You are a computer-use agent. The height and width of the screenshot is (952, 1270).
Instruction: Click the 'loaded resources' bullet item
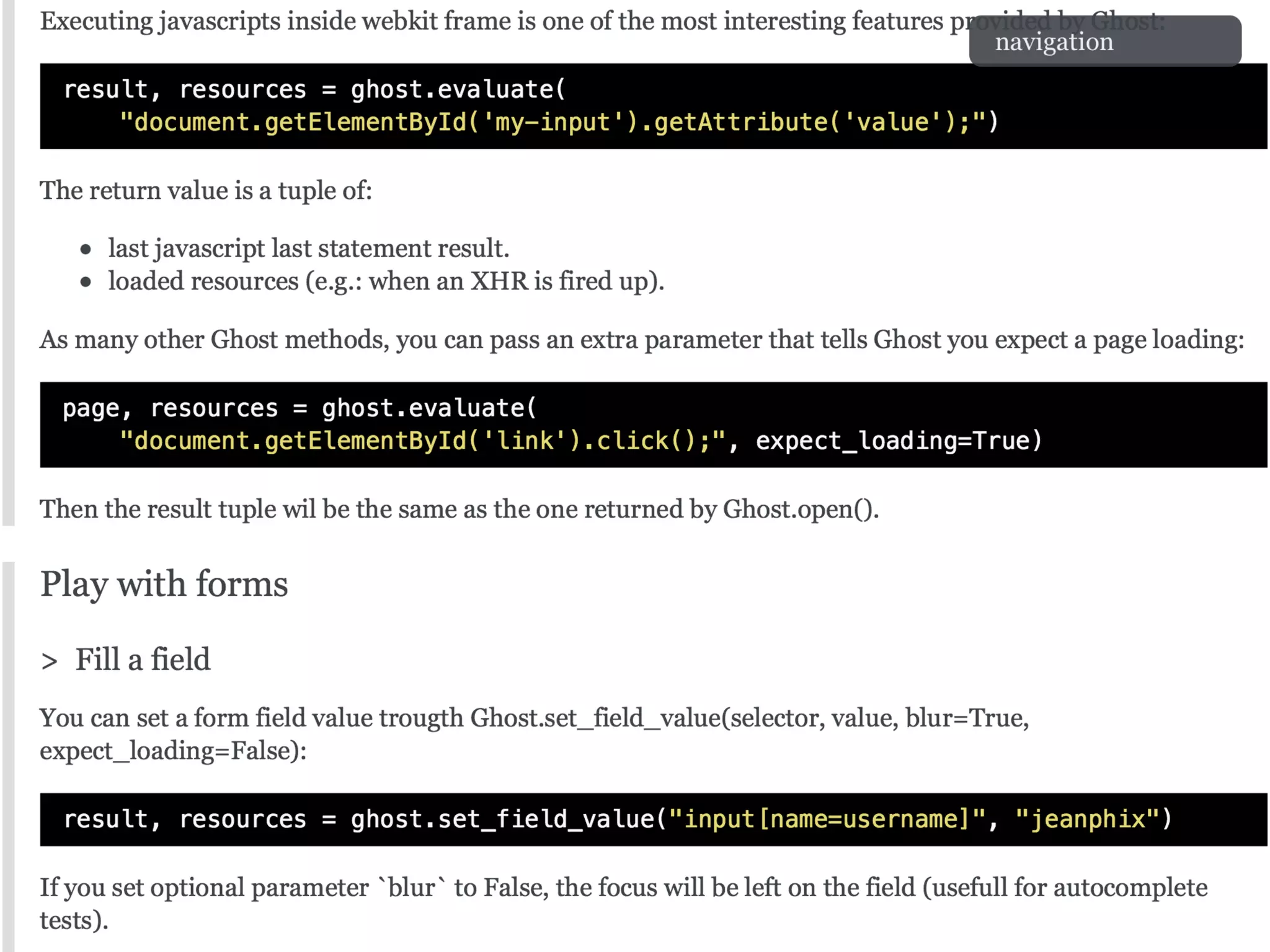385,281
